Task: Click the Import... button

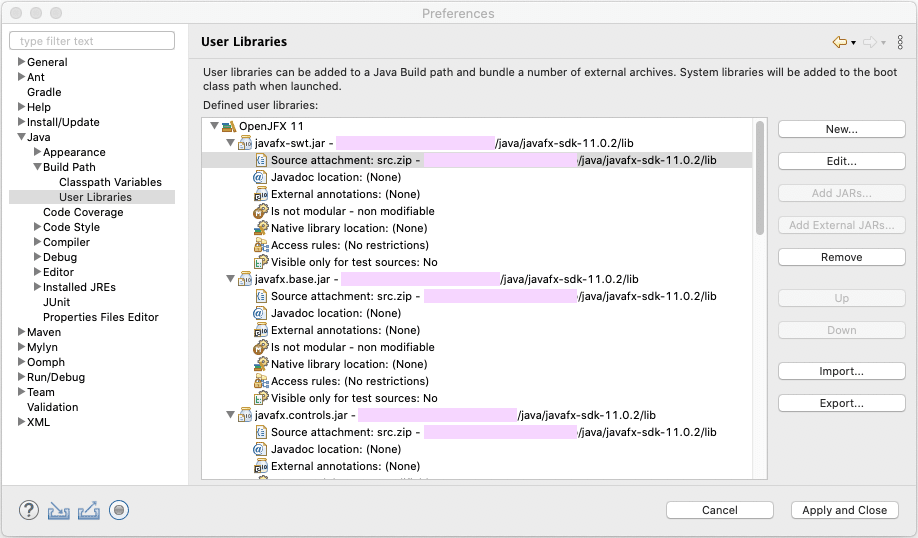Action: pyautogui.click(x=841, y=371)
